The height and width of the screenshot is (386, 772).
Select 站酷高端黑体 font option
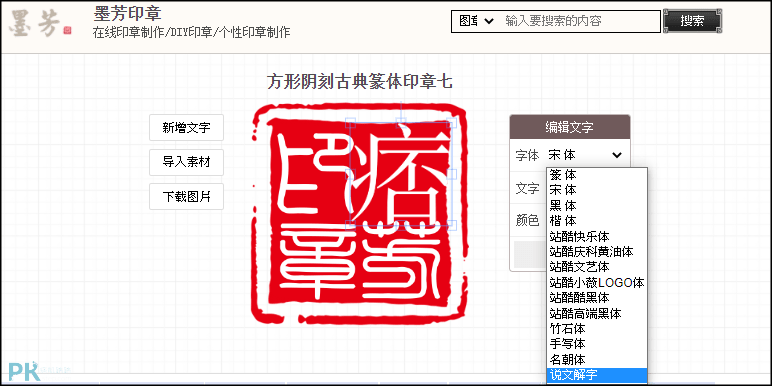pyautogui.click(x=597, y=313)
